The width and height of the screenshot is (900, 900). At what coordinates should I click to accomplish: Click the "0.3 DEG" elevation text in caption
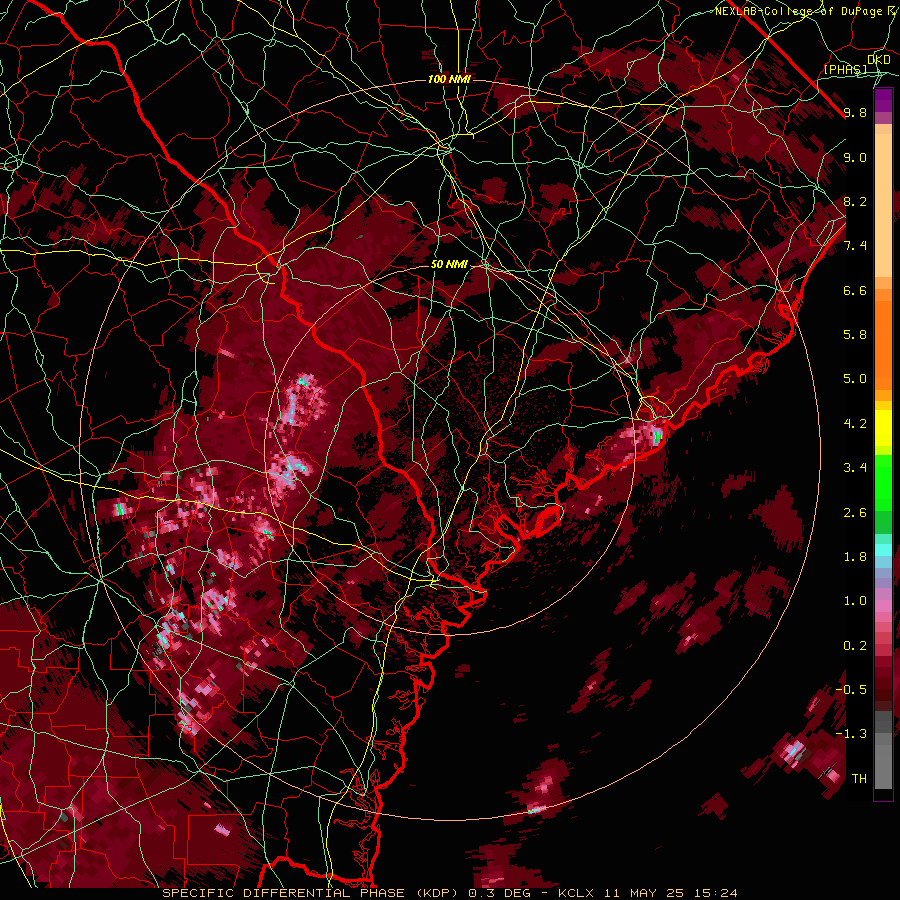(x=500, y=893)
